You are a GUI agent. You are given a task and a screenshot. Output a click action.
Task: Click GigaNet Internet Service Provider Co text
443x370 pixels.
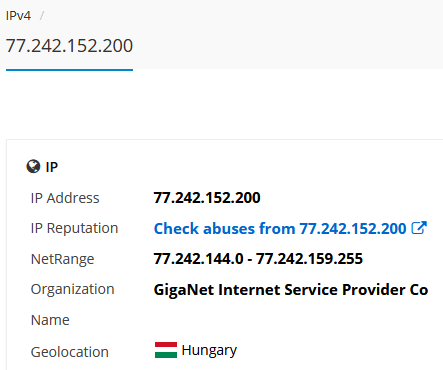coord(291,289)
